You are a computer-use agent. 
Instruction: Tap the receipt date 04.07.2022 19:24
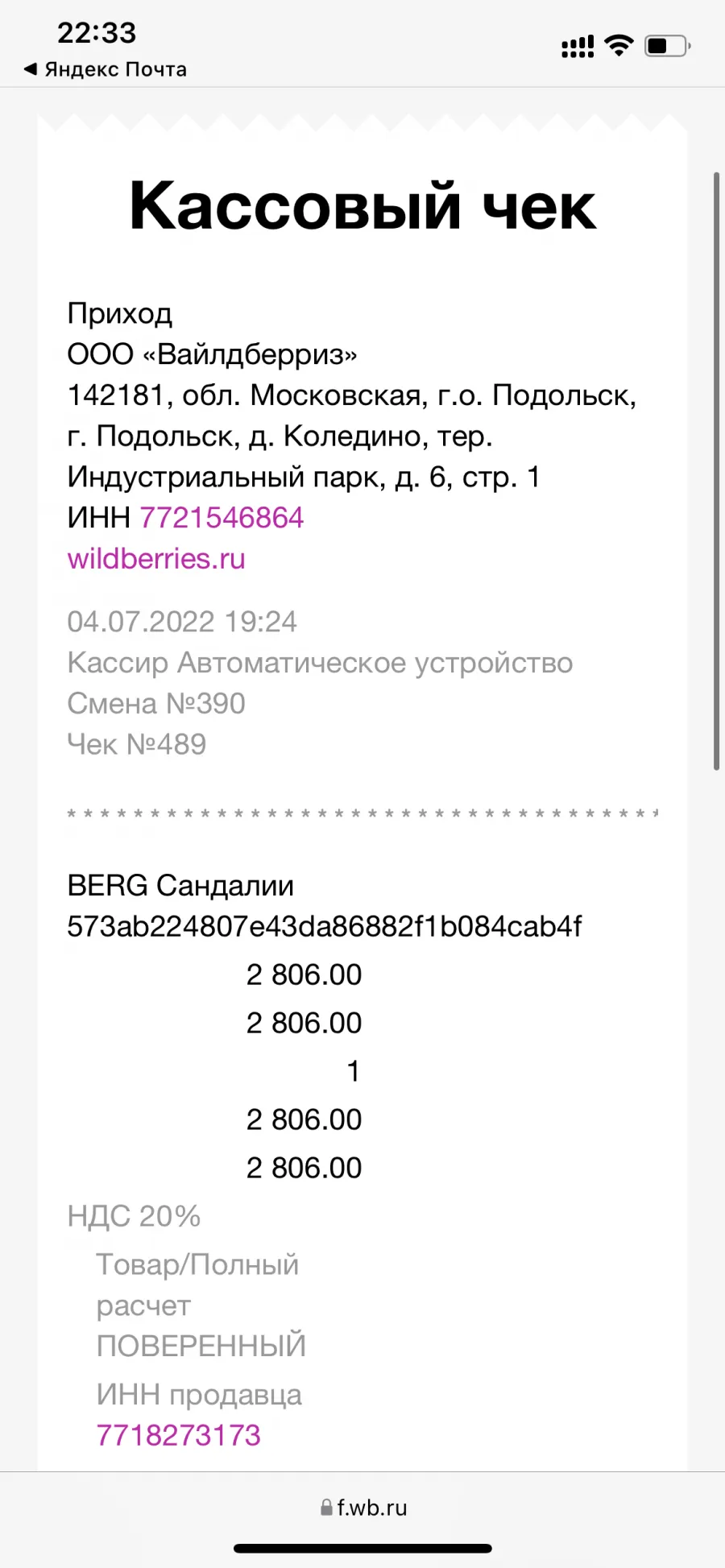point(182,622)
